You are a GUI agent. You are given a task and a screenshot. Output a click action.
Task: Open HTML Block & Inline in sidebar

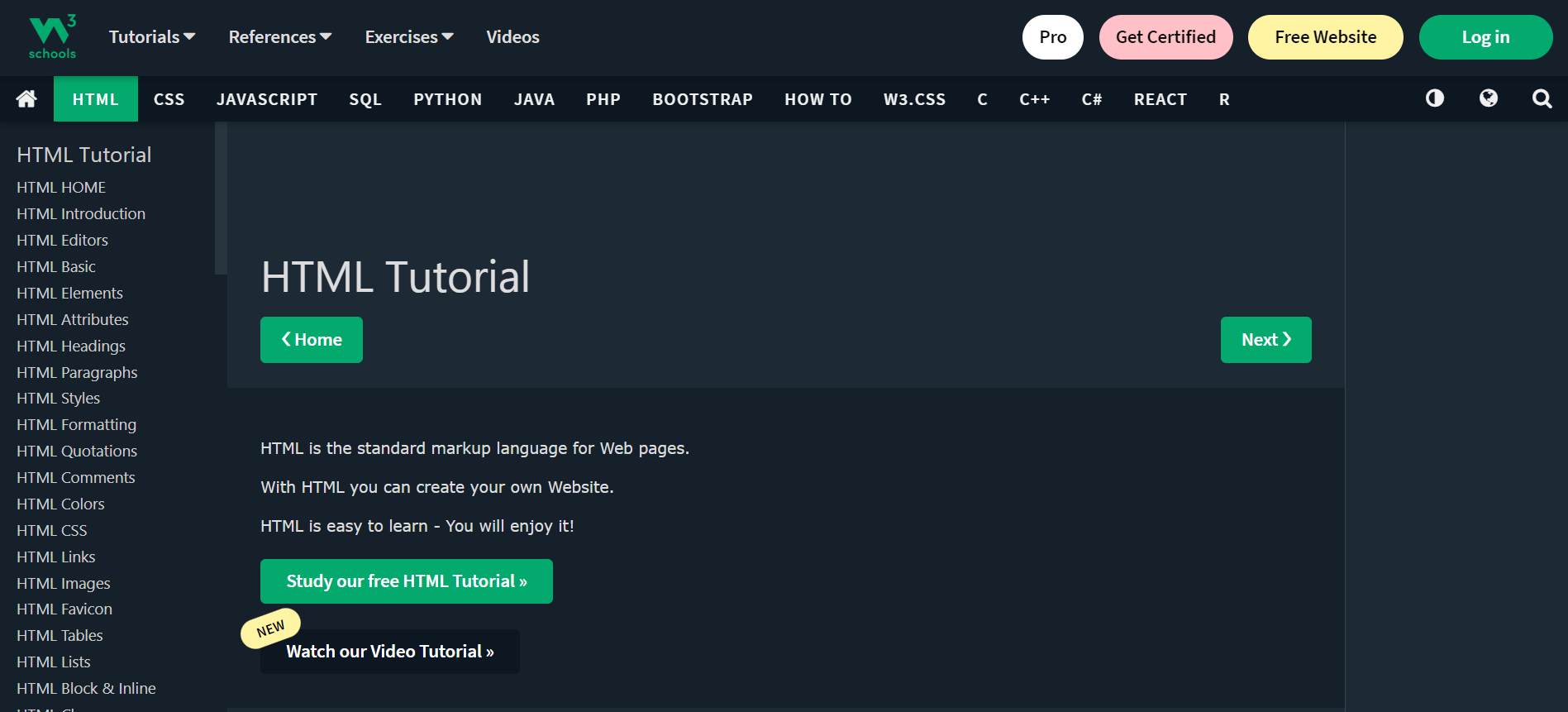click(86, 689)
